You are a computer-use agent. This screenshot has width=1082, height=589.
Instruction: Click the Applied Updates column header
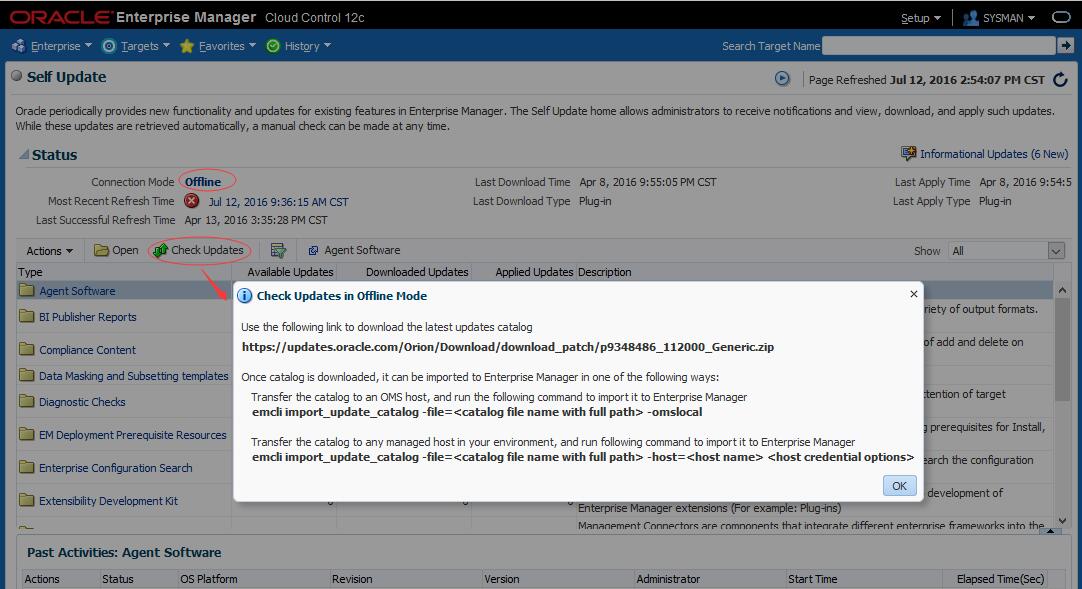[534, 272]
